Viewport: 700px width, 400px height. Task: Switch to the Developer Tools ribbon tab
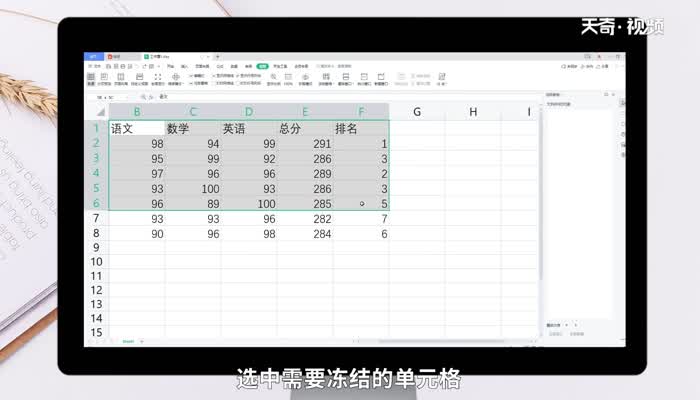[x=281, y=66]
